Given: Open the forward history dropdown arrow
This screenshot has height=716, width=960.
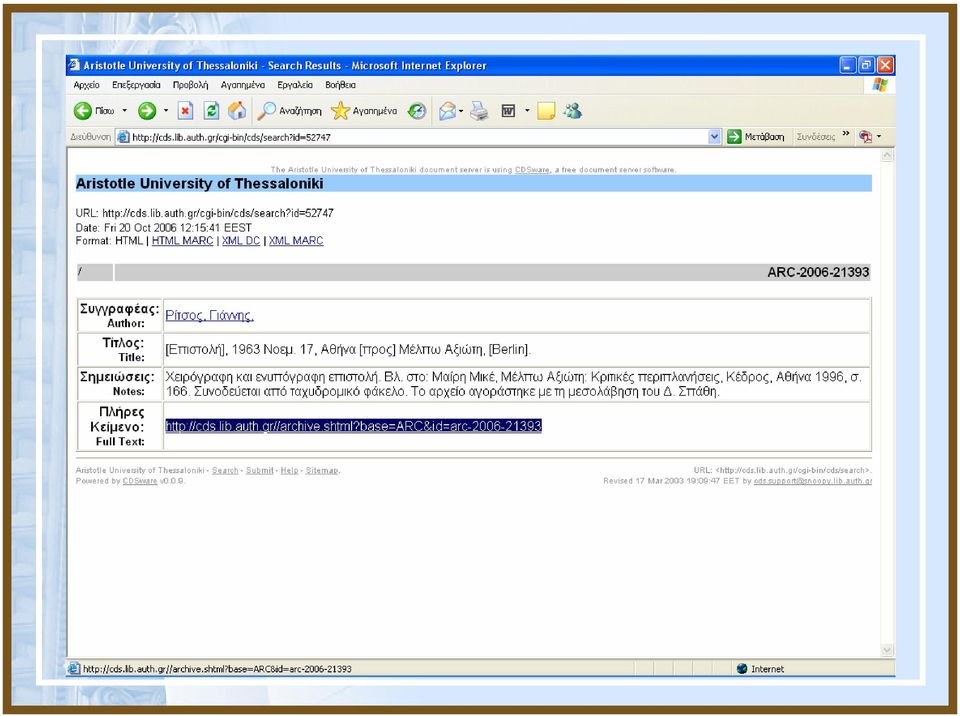Looking at the screenshot, I should click(x=165, y=111).
